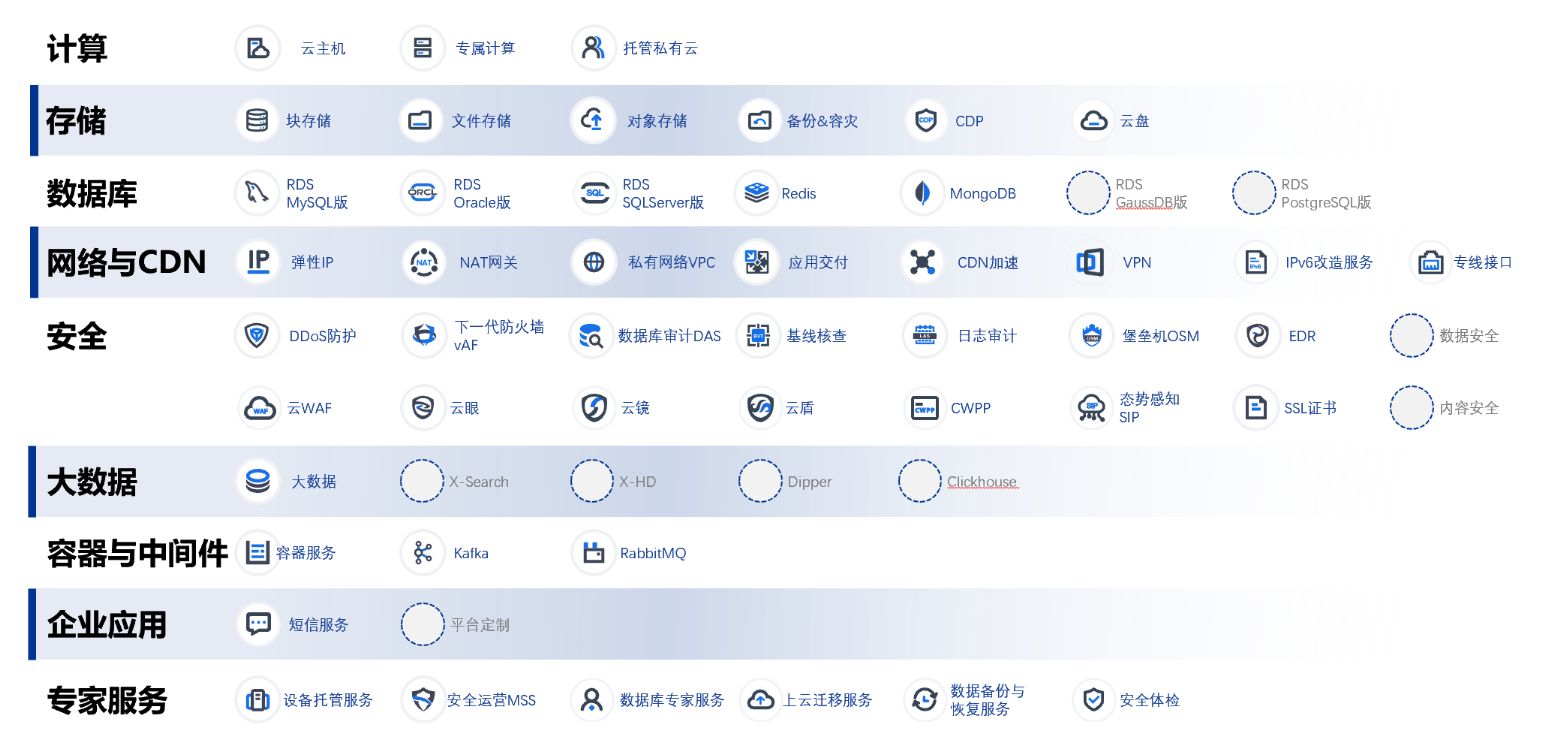Screen dimensions: 1558x737
Task: Open the 云眼 icon
Action: coord(423,408)
